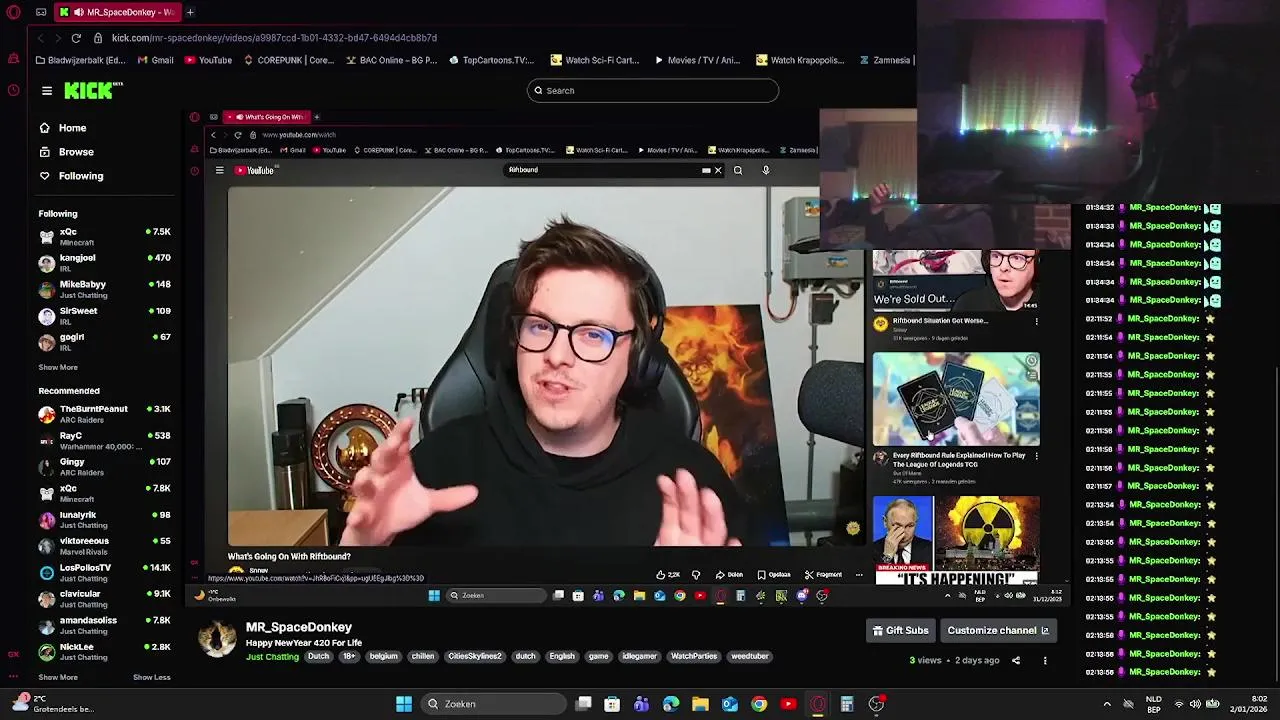This screenshot has height=720, width=1280.
Task: Open Outlook from taskbar
Action: coord(730,704)
